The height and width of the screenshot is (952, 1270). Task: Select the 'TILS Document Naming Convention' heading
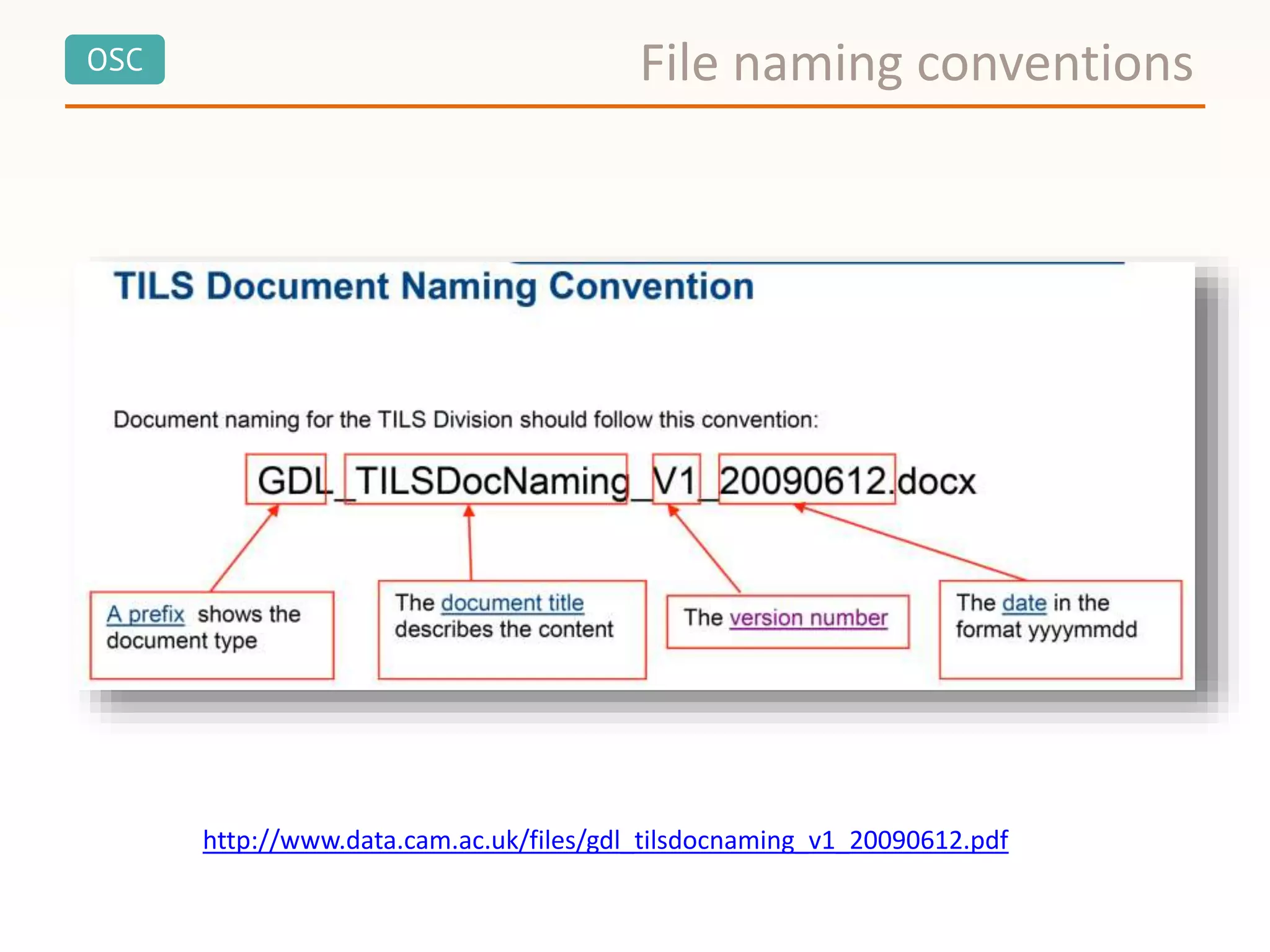click(434, 286)
